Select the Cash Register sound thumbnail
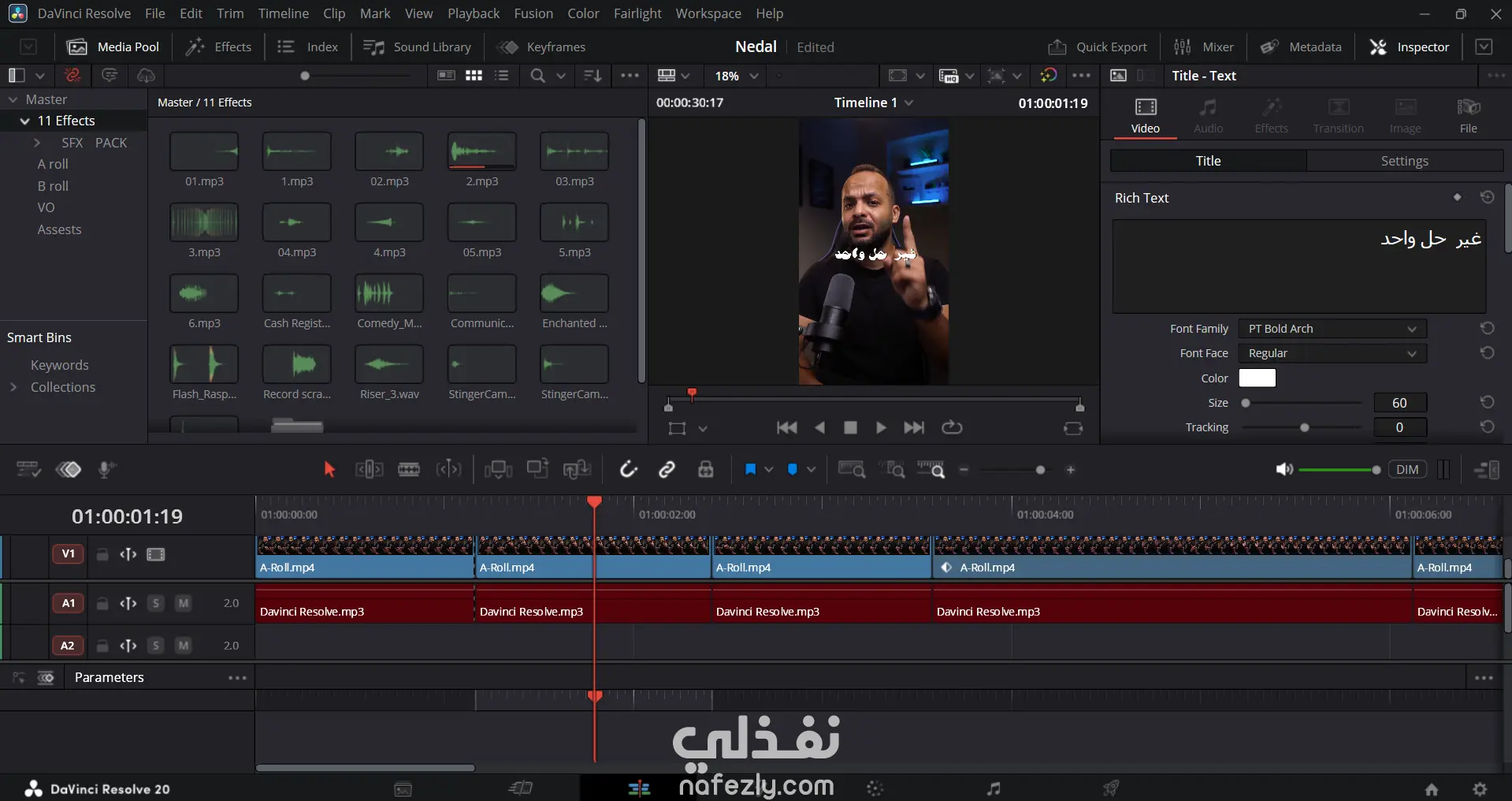This screenshot has width=1512, height=801. [297, 294]
